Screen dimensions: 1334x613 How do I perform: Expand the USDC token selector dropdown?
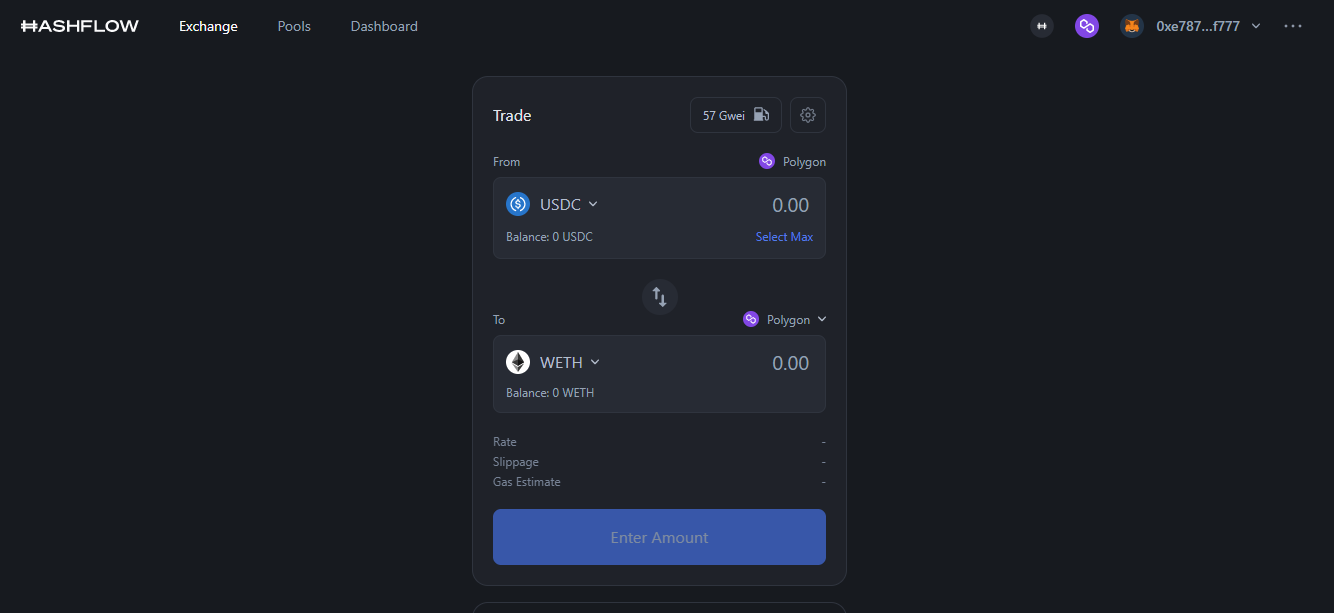[x=592, y=203]
